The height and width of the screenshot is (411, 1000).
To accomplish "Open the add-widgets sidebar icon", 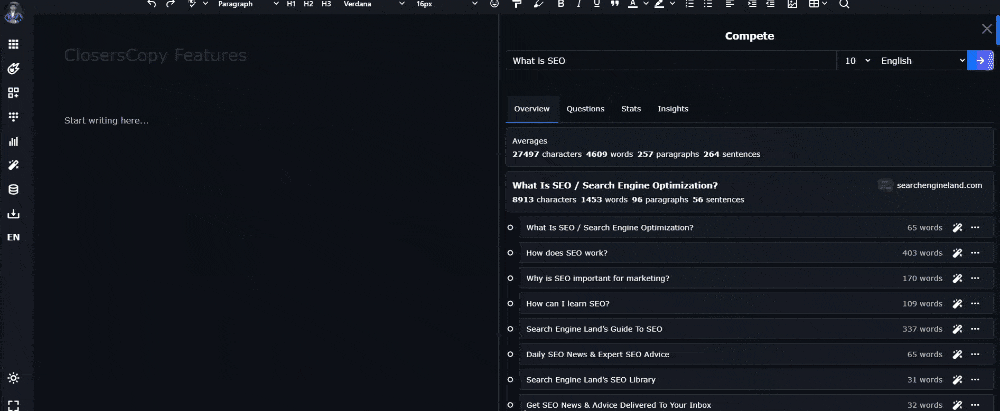I will 13,93.
